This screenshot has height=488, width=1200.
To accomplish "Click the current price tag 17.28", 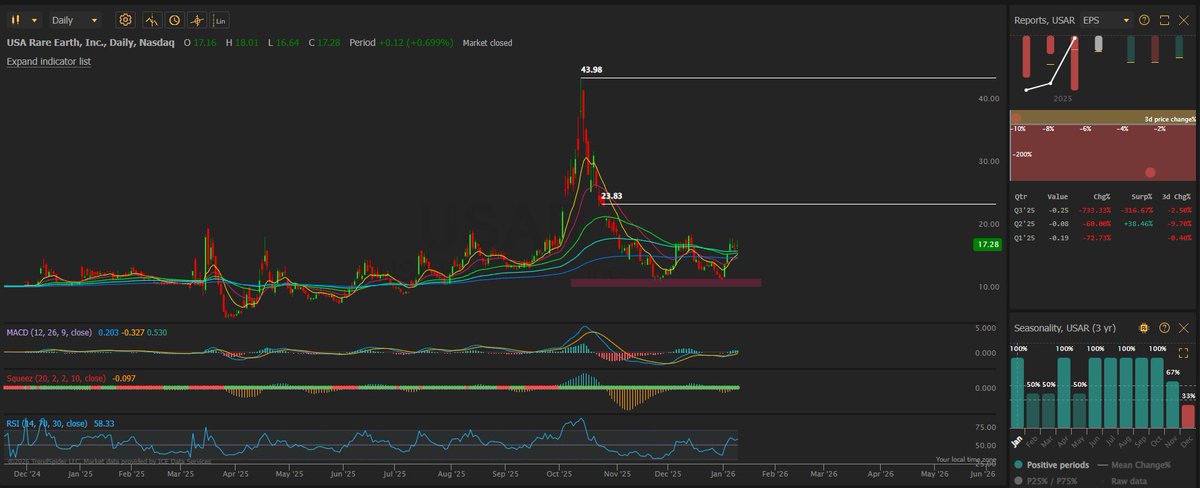I will [989, 244].
